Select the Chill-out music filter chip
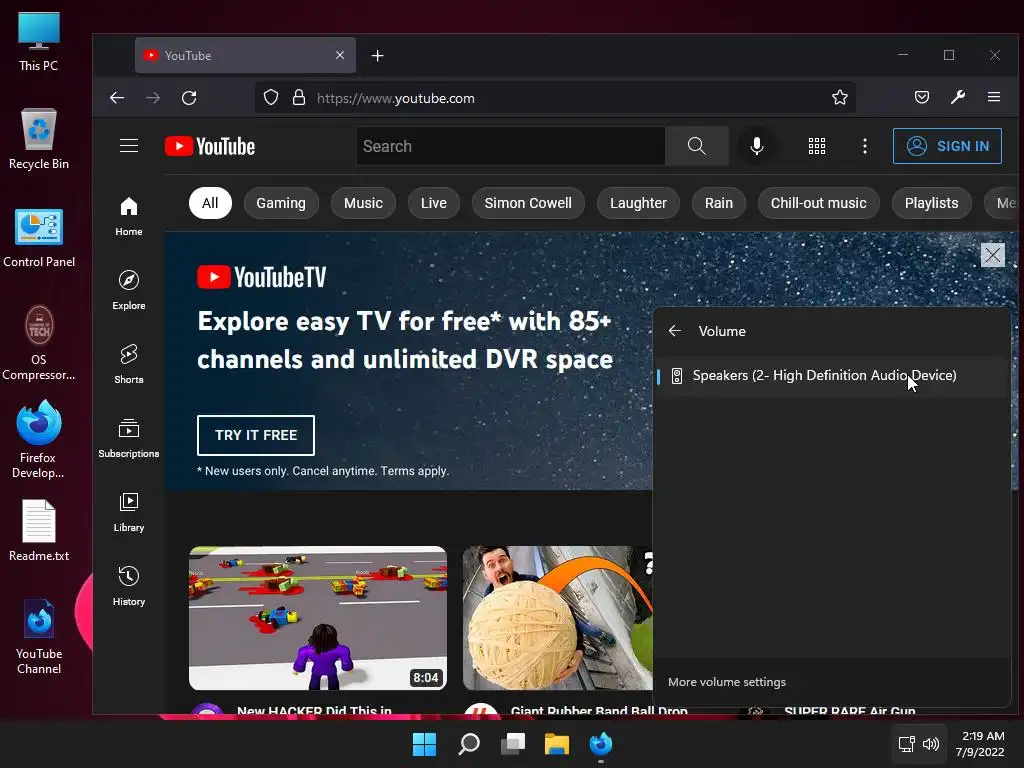Screen dimensions: 1024x768 point(818,203)
